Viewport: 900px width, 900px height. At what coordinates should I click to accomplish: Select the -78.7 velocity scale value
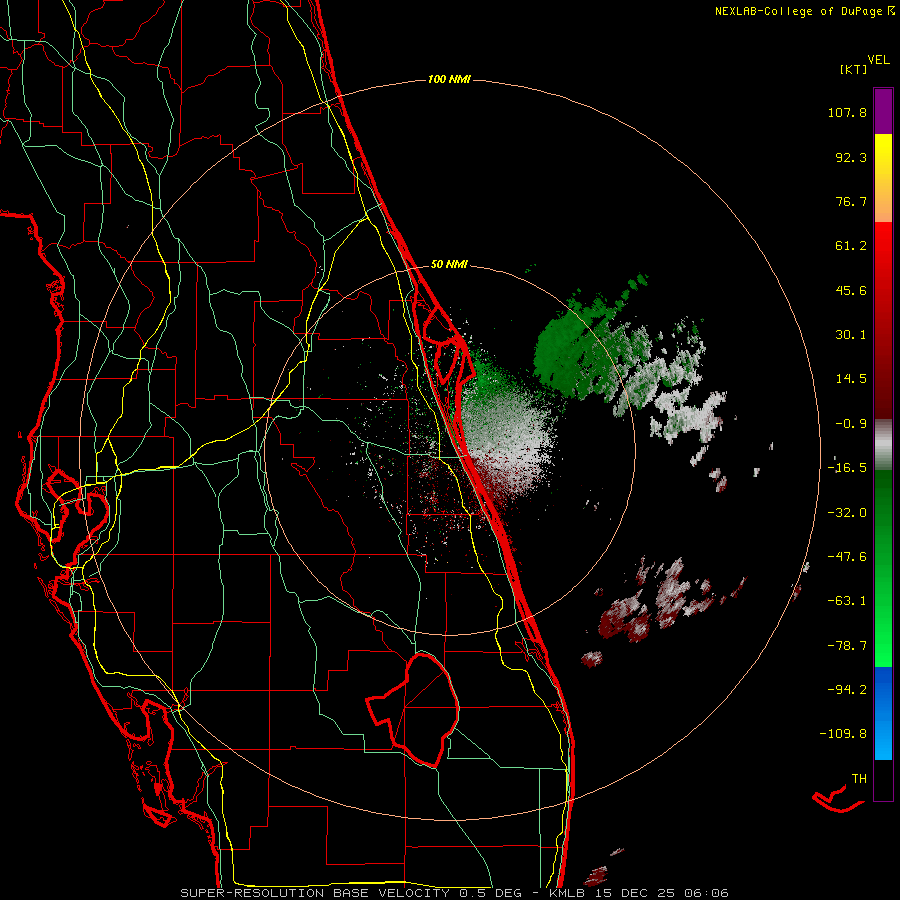(x=847, y=646)
